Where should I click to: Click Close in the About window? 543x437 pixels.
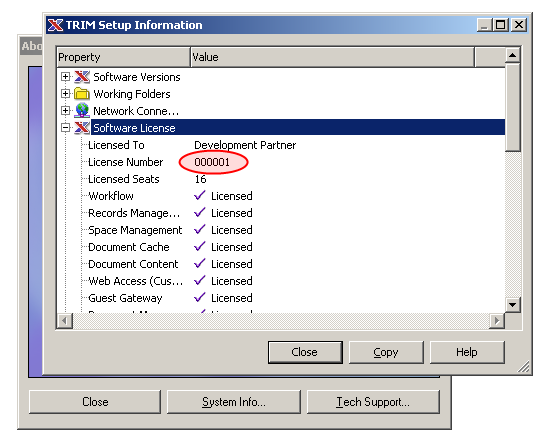95,402
